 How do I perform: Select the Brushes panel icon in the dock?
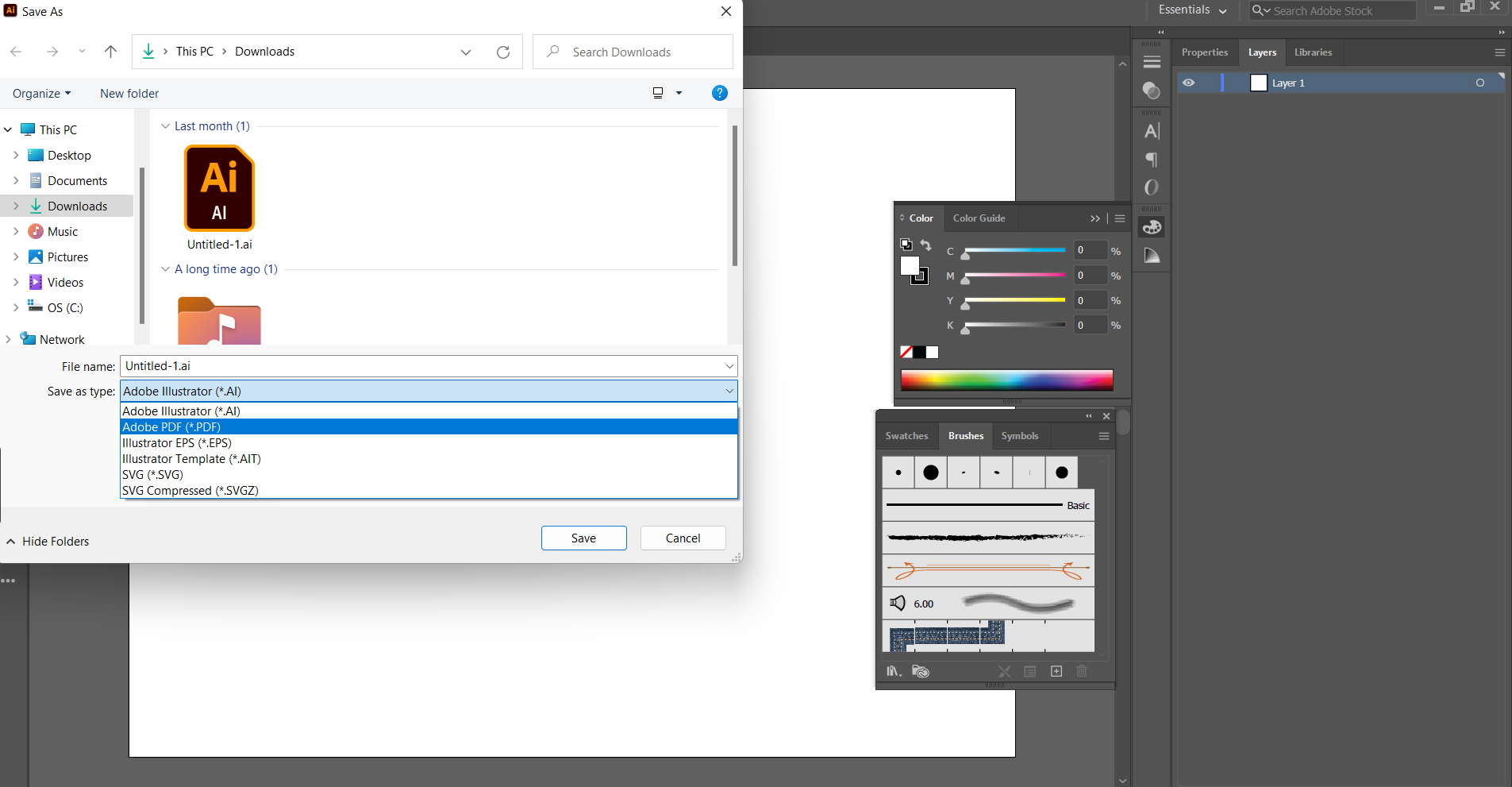1152,226
